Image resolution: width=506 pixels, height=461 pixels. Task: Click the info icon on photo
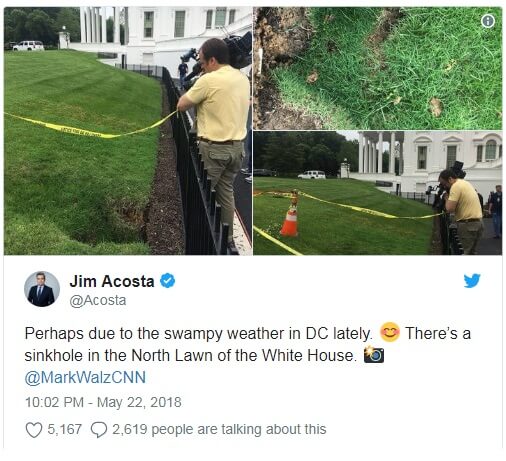(488, 21)
